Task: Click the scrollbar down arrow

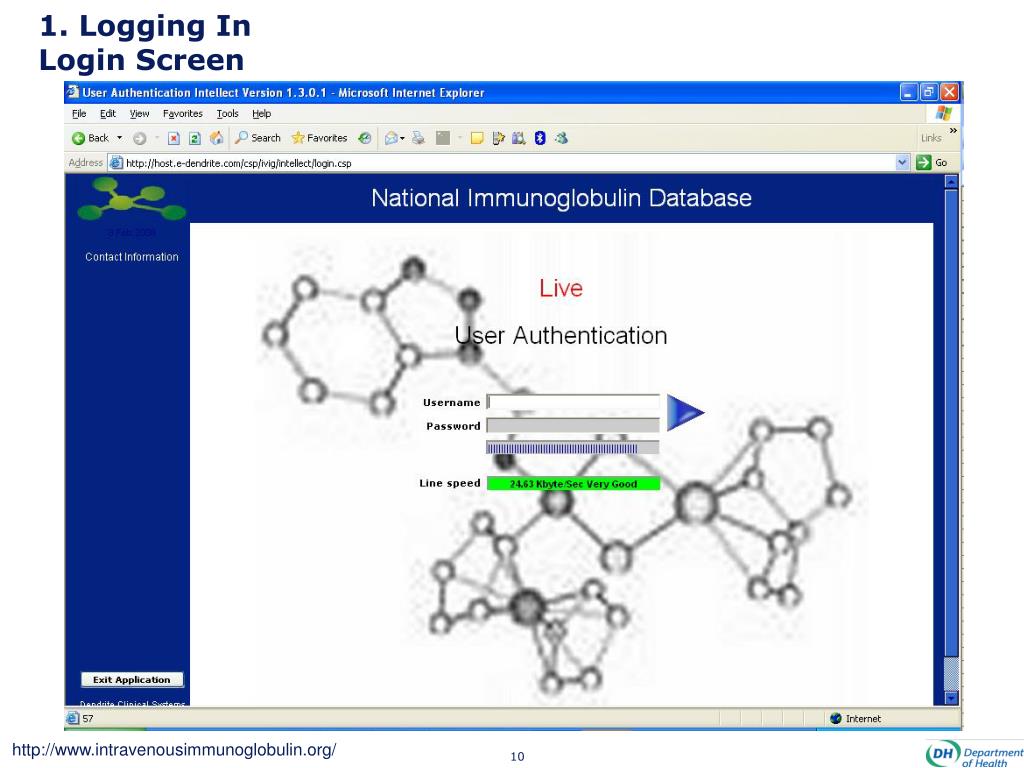Action: click(x=952, y=698)
